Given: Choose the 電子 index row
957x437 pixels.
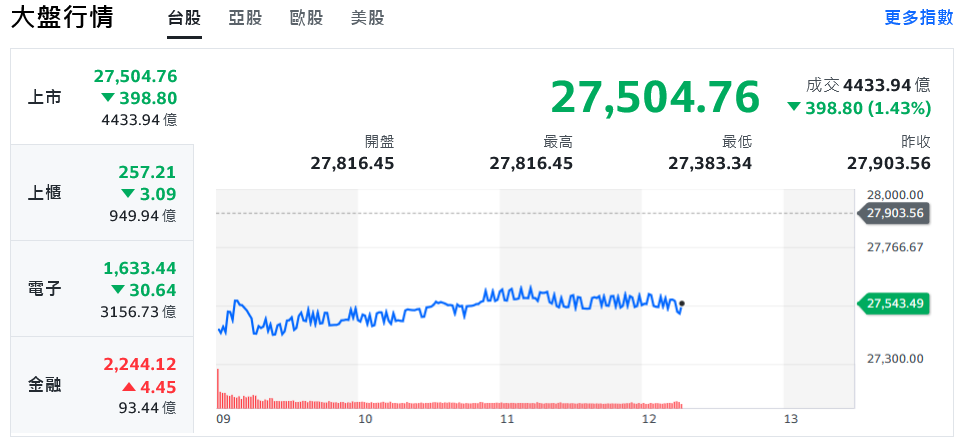Looking at the screenshot, I should click(102, 289).
